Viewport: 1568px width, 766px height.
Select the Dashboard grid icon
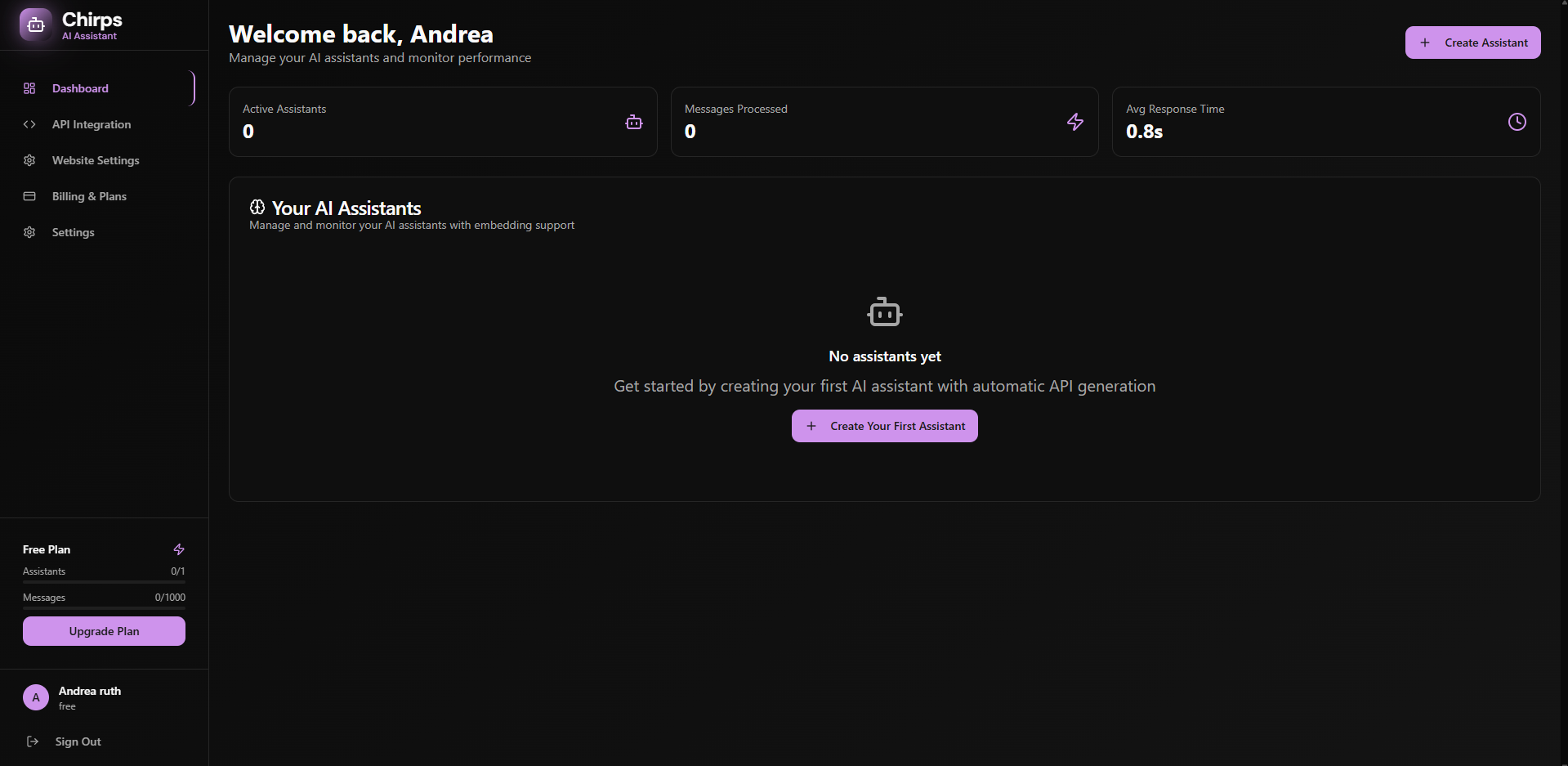pyautogui.click(x=30, y=88)
